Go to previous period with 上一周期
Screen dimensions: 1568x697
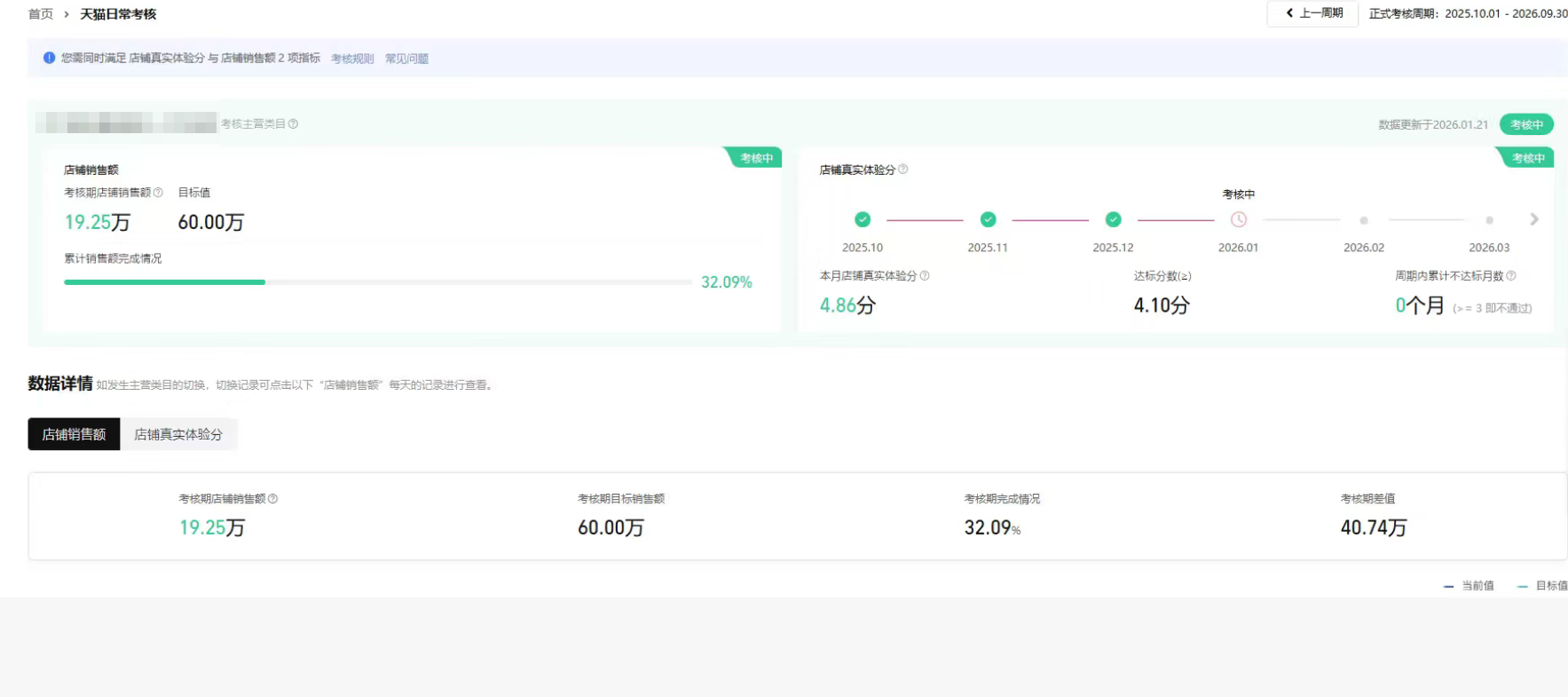tap(1312, 13)
